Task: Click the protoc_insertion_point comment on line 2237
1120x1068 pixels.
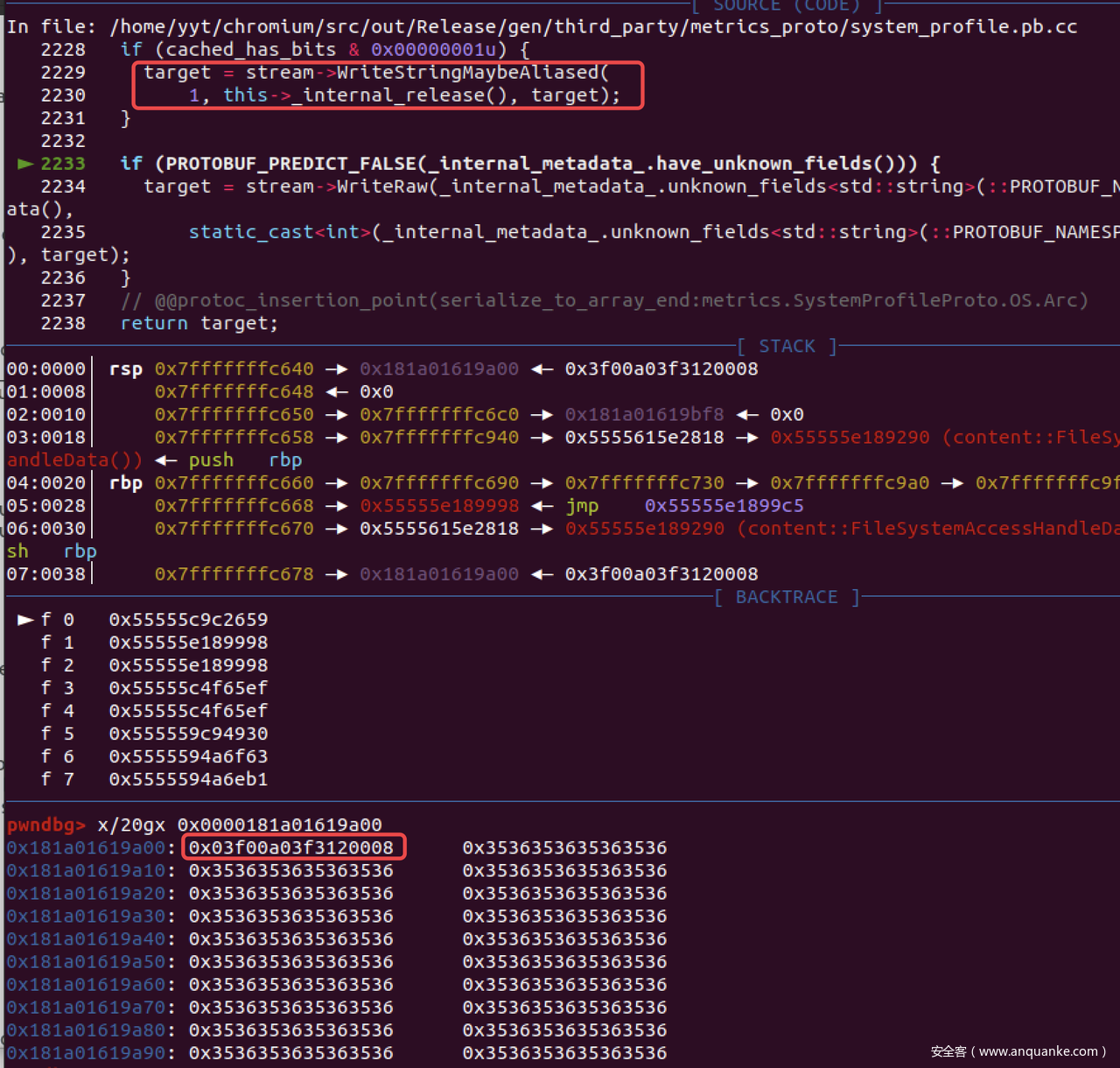Action: click(x=604, y=300)
